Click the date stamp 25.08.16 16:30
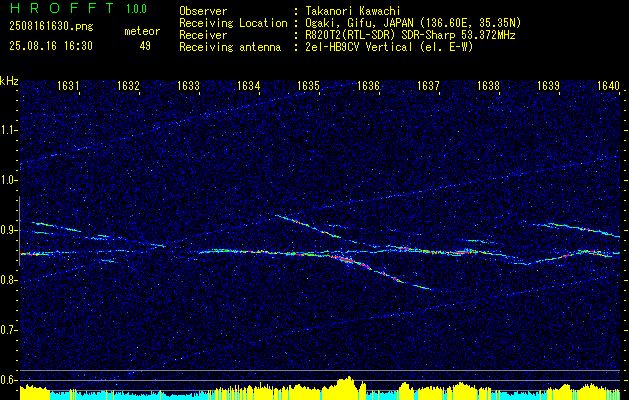 [51, 46]
